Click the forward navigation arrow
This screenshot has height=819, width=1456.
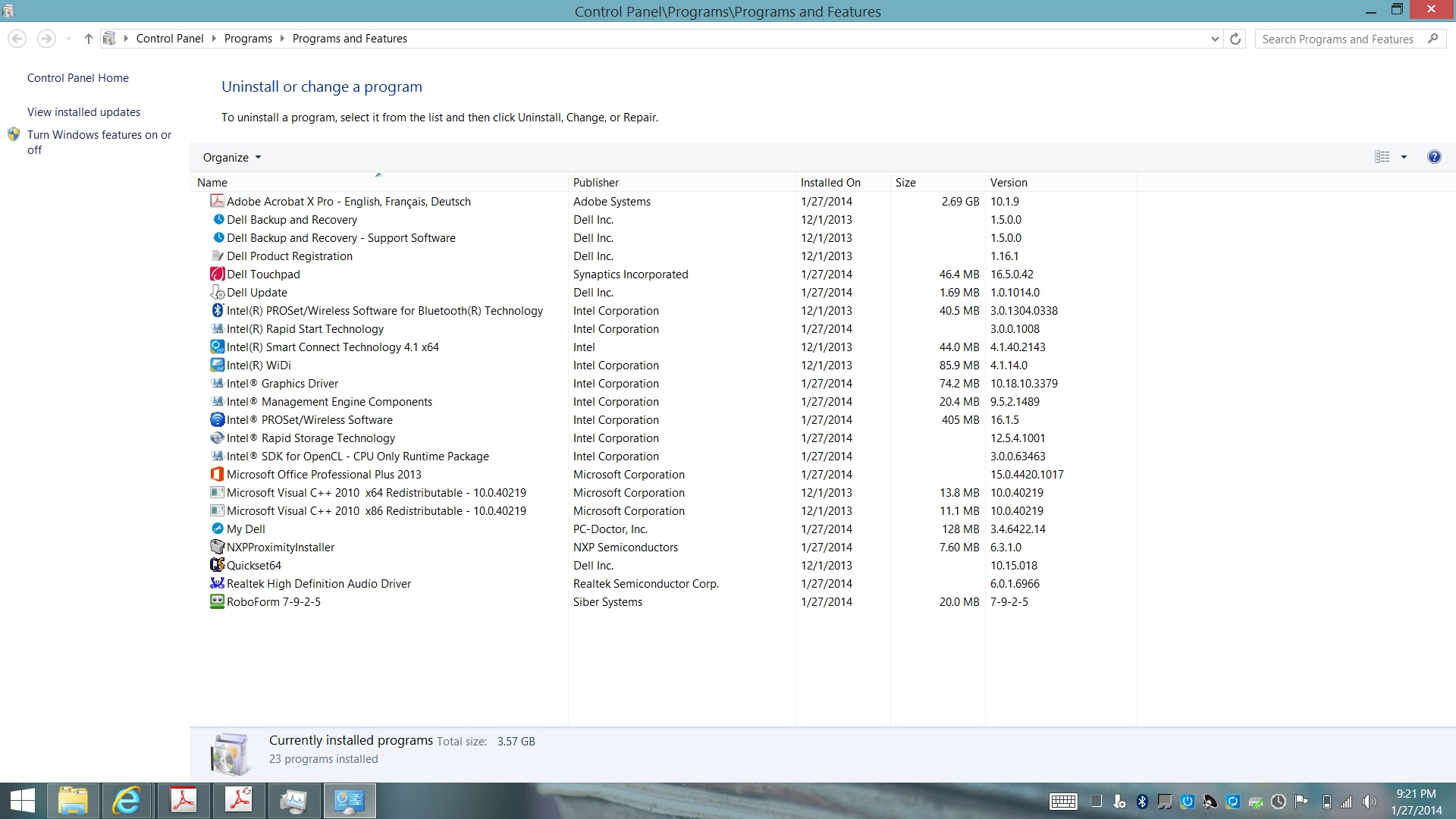tap(46, 39)
